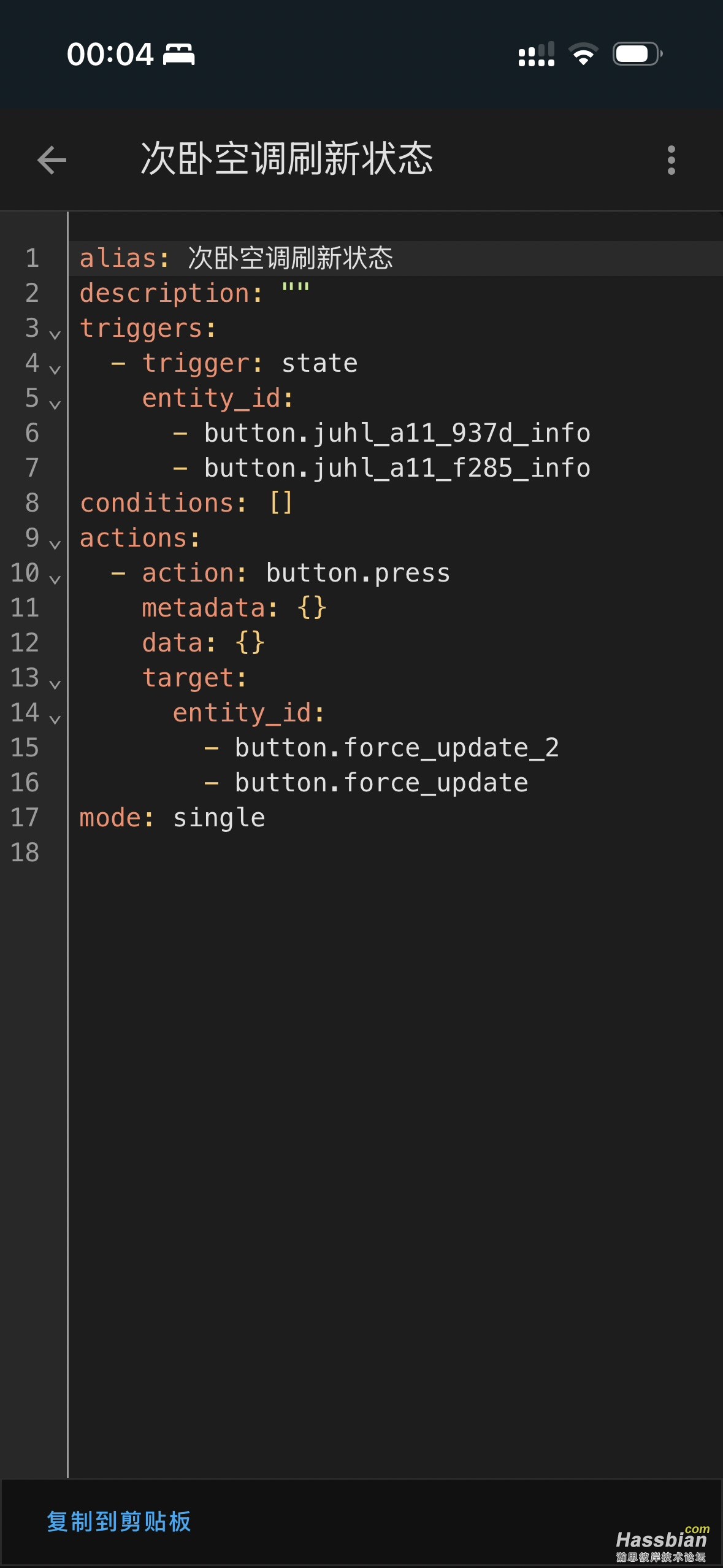Collapse the trigger item fold at line 4
The width and height of the screenshot is (723, 1568).
pyautogui.click(x=55, y=369)
